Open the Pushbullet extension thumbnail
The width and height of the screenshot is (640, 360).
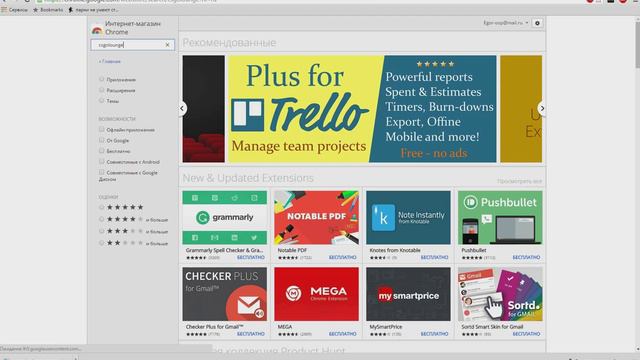pyautogui.click(x=500, y=218)
